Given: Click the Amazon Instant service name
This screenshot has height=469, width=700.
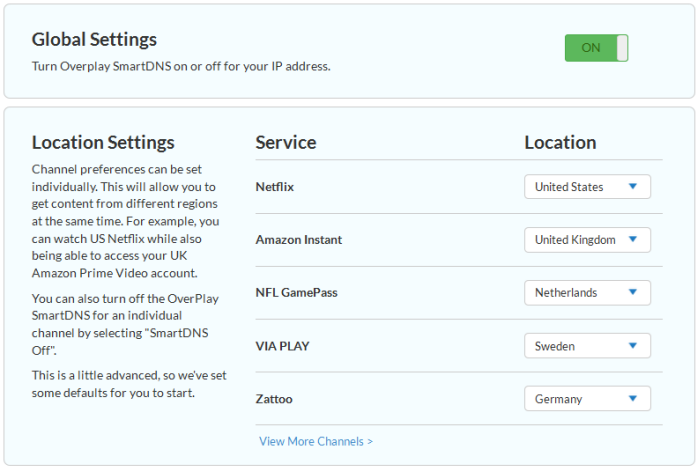Looking at the screenshot, I should tap(299, 240).
